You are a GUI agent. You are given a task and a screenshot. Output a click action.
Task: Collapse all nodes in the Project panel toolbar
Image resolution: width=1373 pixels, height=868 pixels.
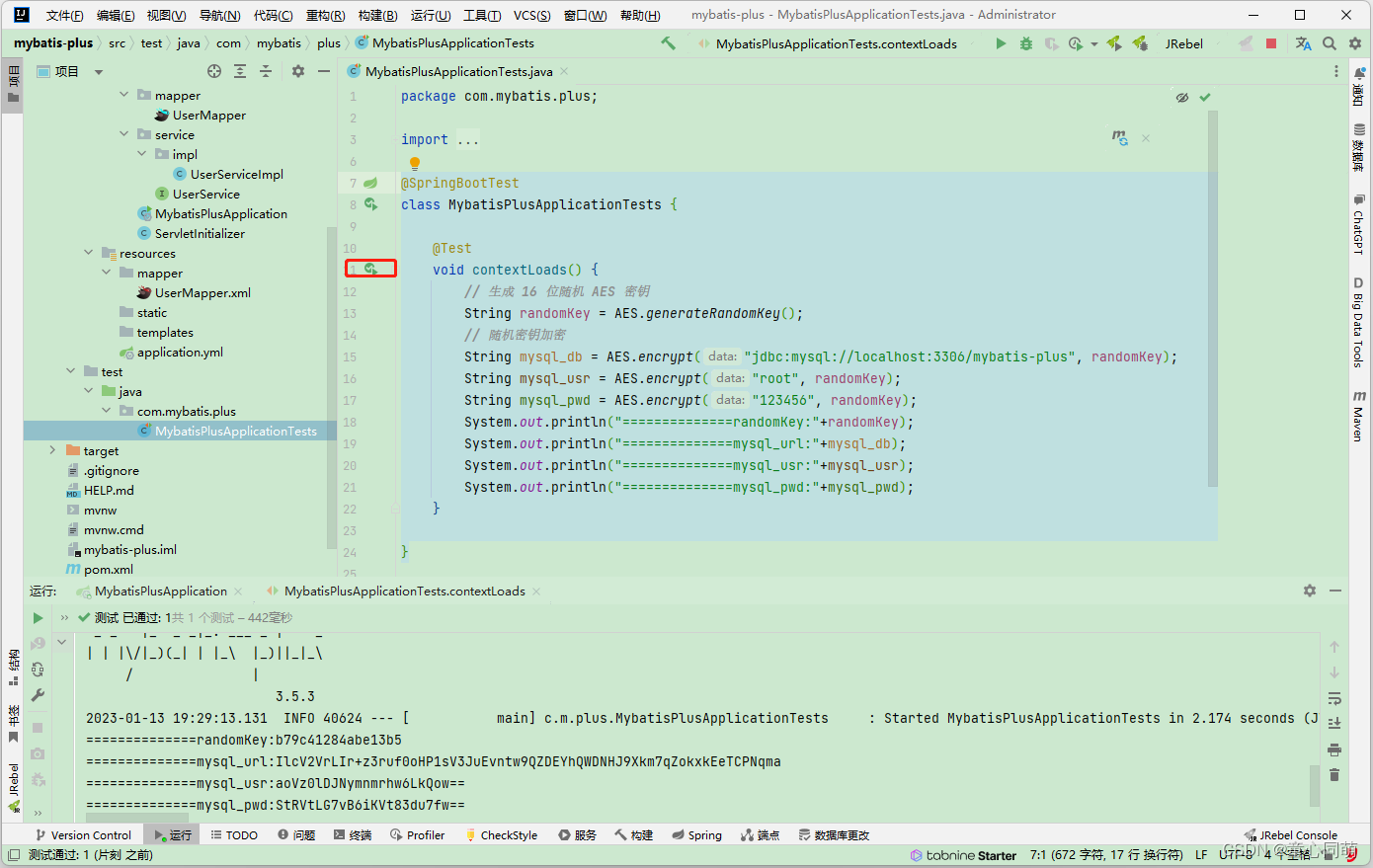point(265,71)
